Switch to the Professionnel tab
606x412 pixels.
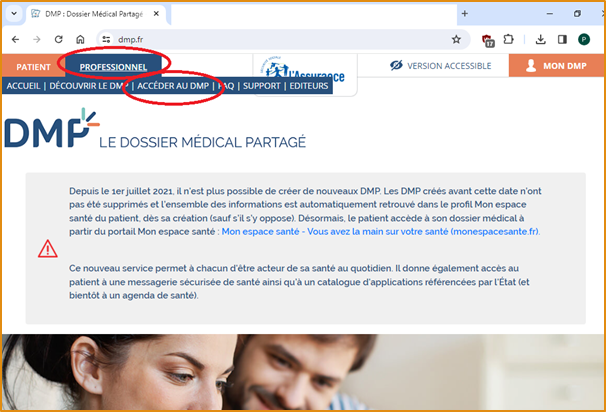[x=113, y=67]
